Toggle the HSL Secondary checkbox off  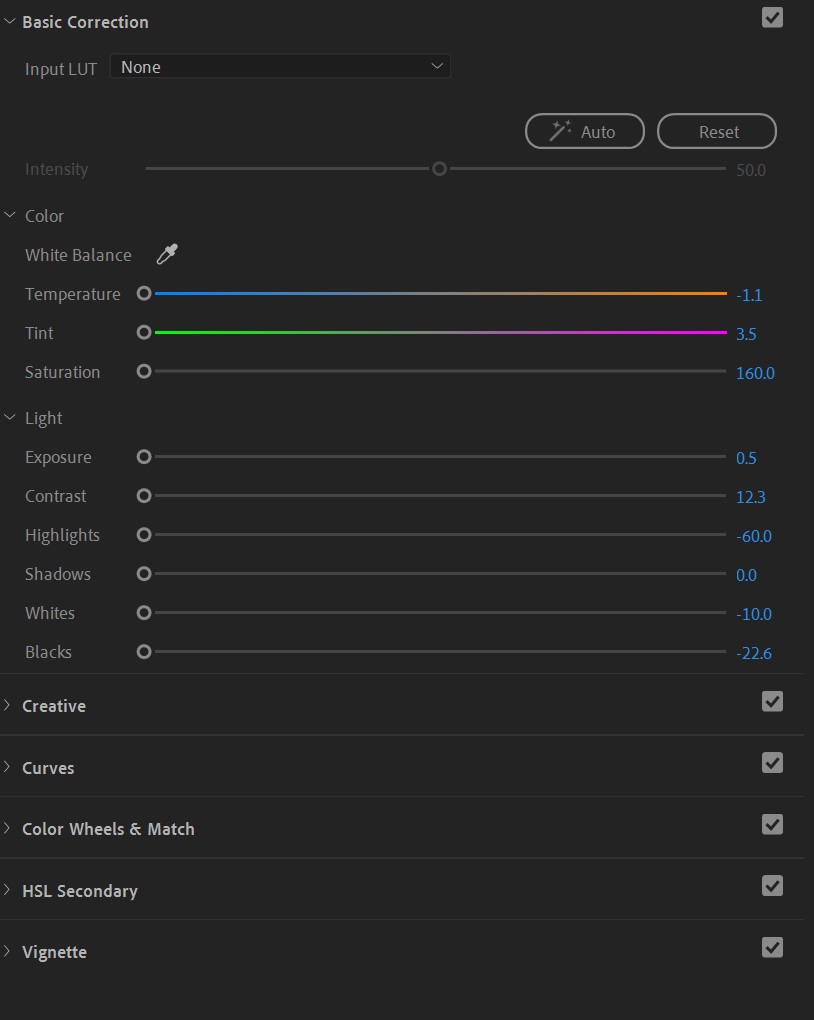[x=771, y=886]
